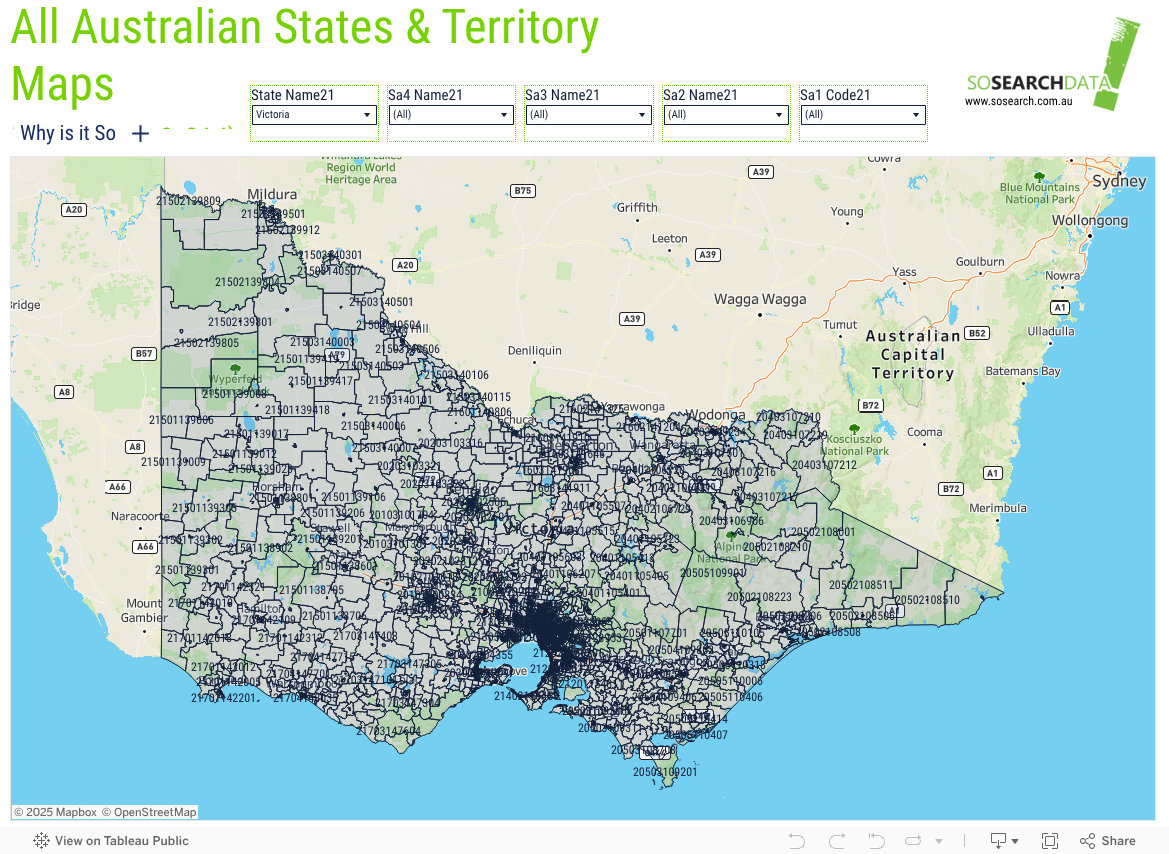The image size is (1169, 854).
Task: Enter full screen using the full-screen icon
Action: (x=1050, y=841)
